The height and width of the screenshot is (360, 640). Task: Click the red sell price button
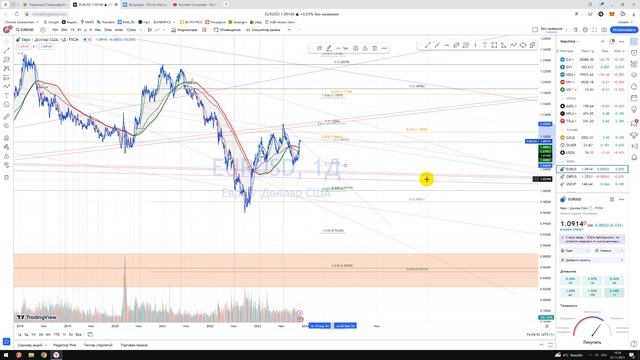coord(23,47)
